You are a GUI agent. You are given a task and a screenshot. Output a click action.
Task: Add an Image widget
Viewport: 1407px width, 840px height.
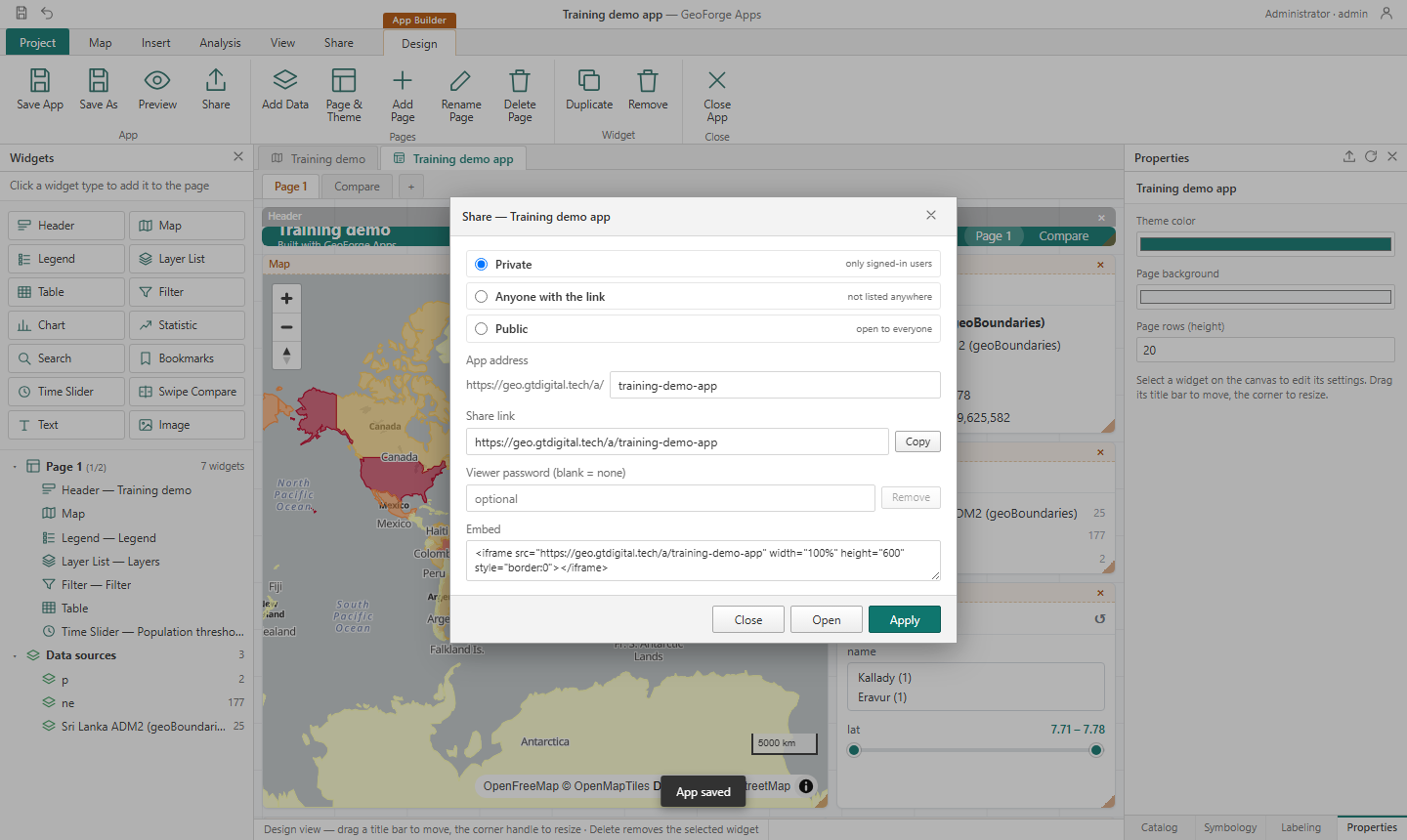tap(187, 425)
